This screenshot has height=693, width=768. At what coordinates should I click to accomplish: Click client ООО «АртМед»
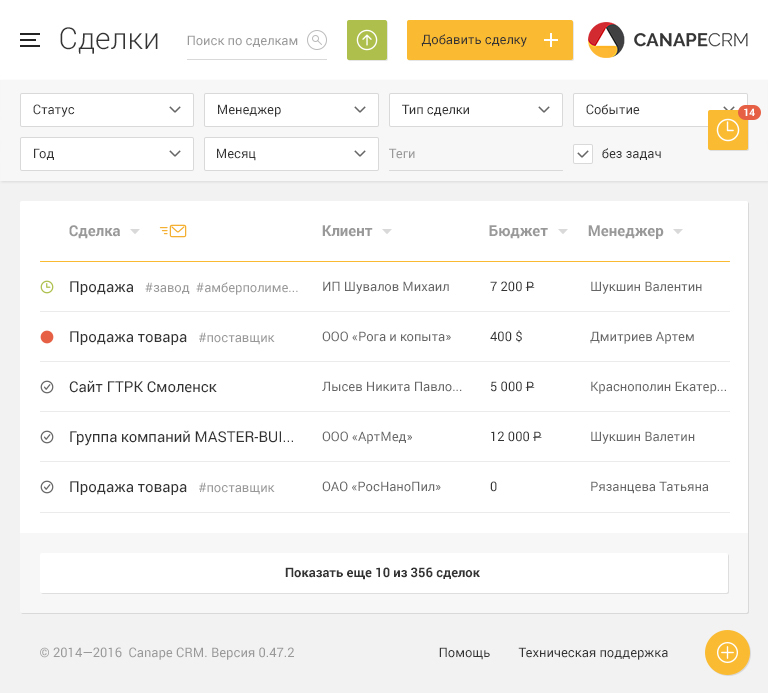367,436
